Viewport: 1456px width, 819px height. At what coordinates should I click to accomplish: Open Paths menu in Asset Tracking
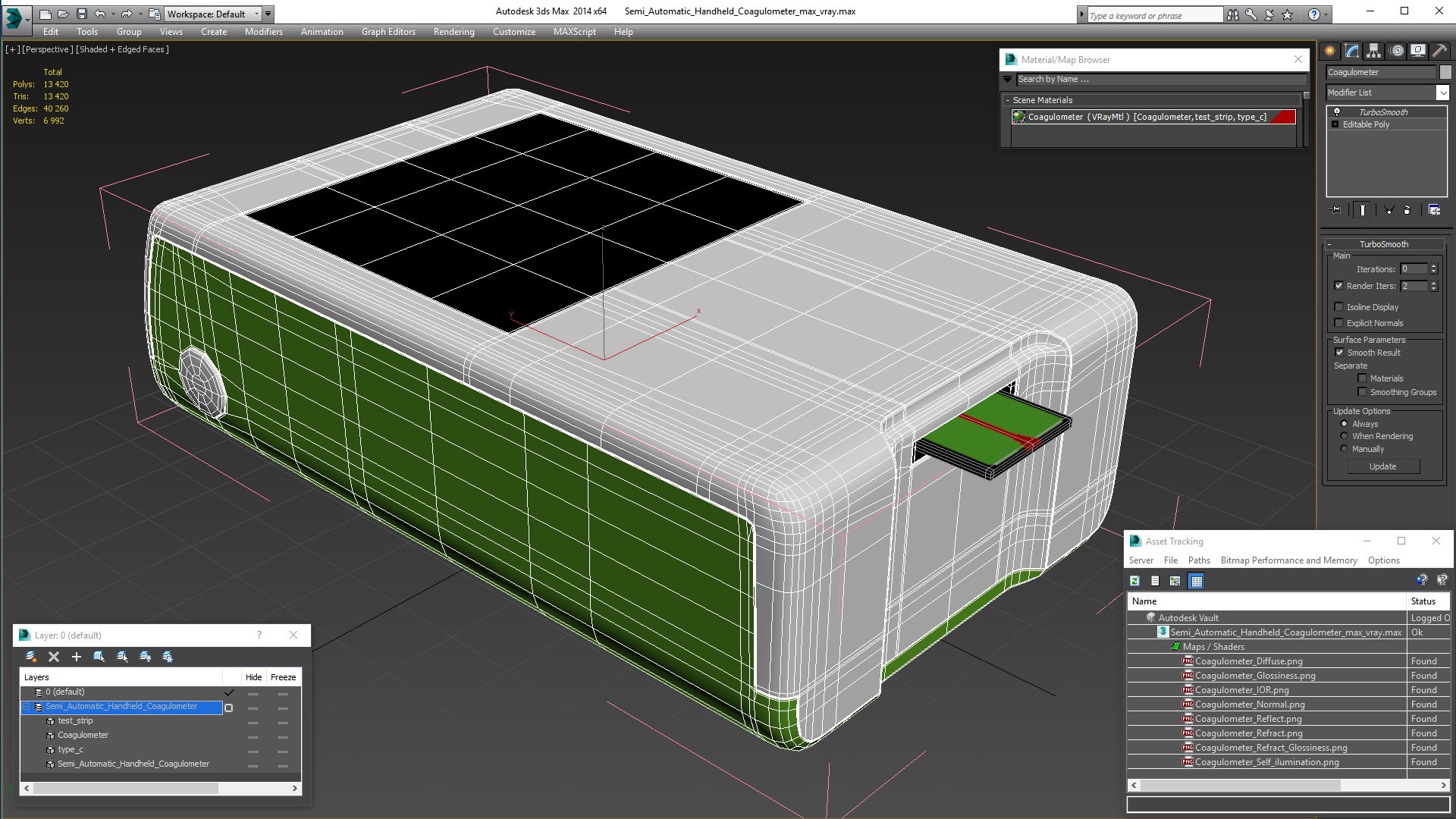click(x=1198, y=560)
